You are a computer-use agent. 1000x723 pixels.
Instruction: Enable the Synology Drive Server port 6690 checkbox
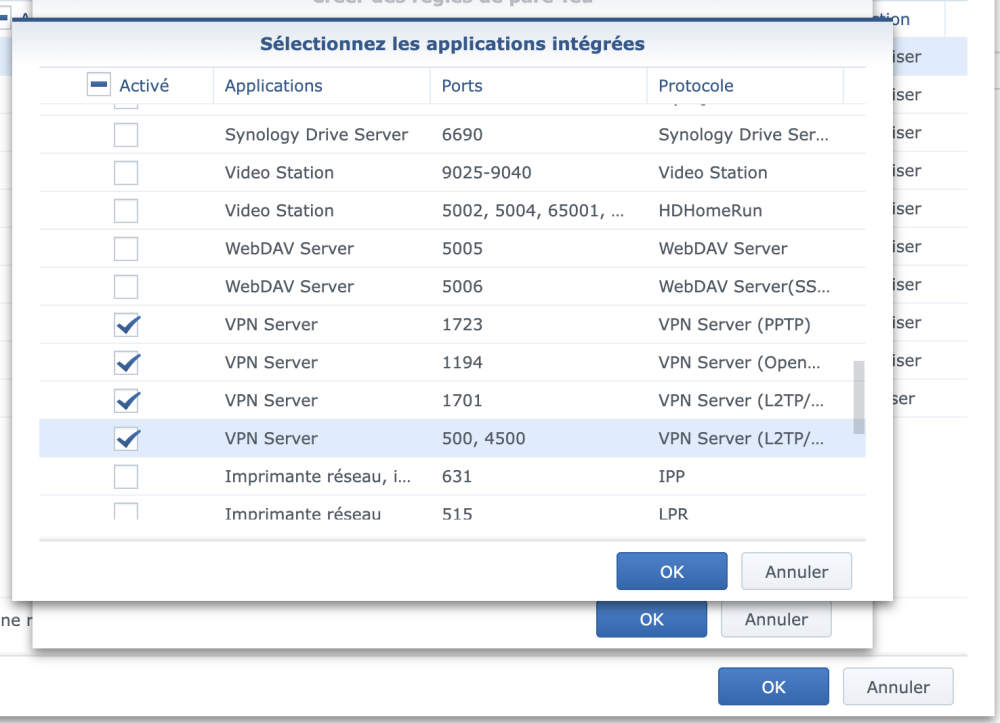coord(126,135)
